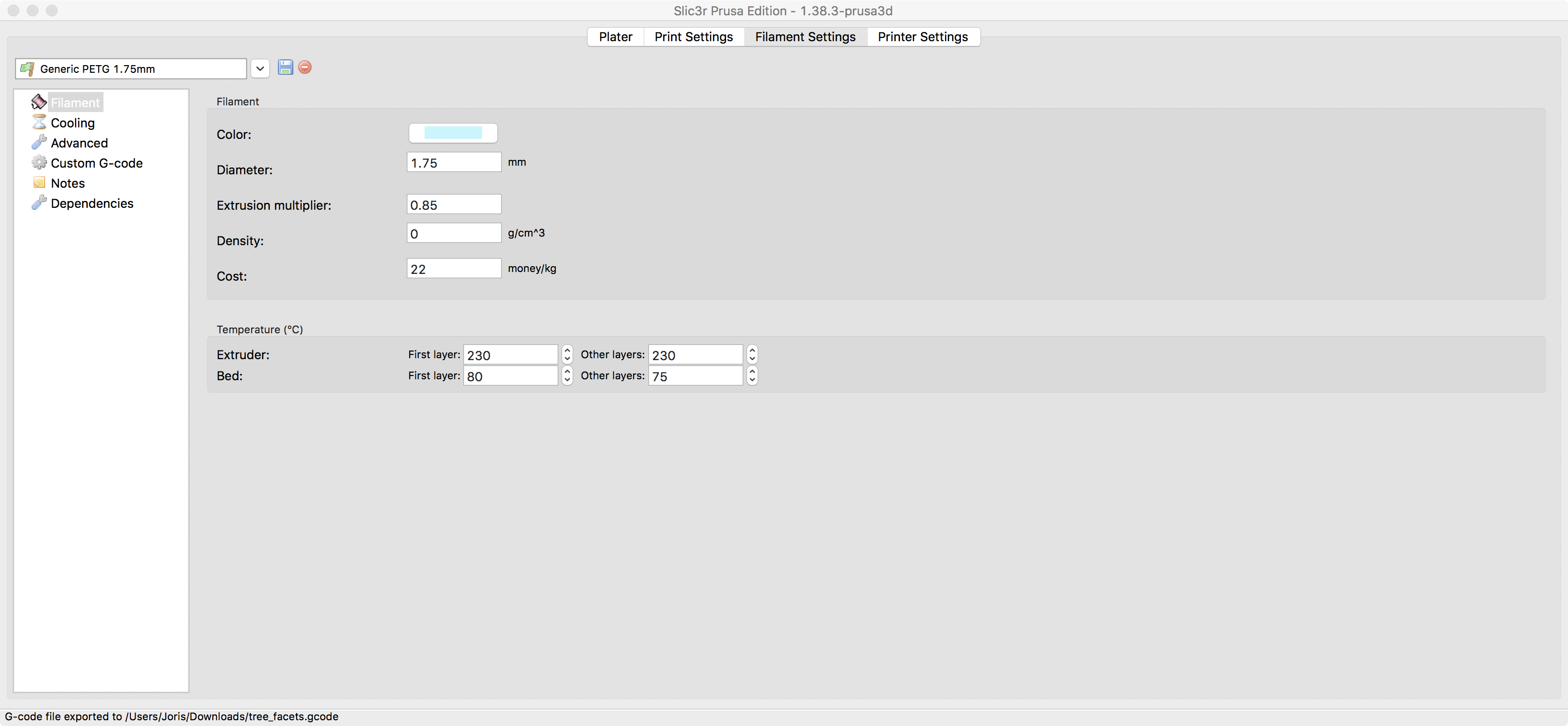Click the 'g/cm^3' unit label
The height and width of the screenshot is (726, 1568).
(x=526, y=233)
